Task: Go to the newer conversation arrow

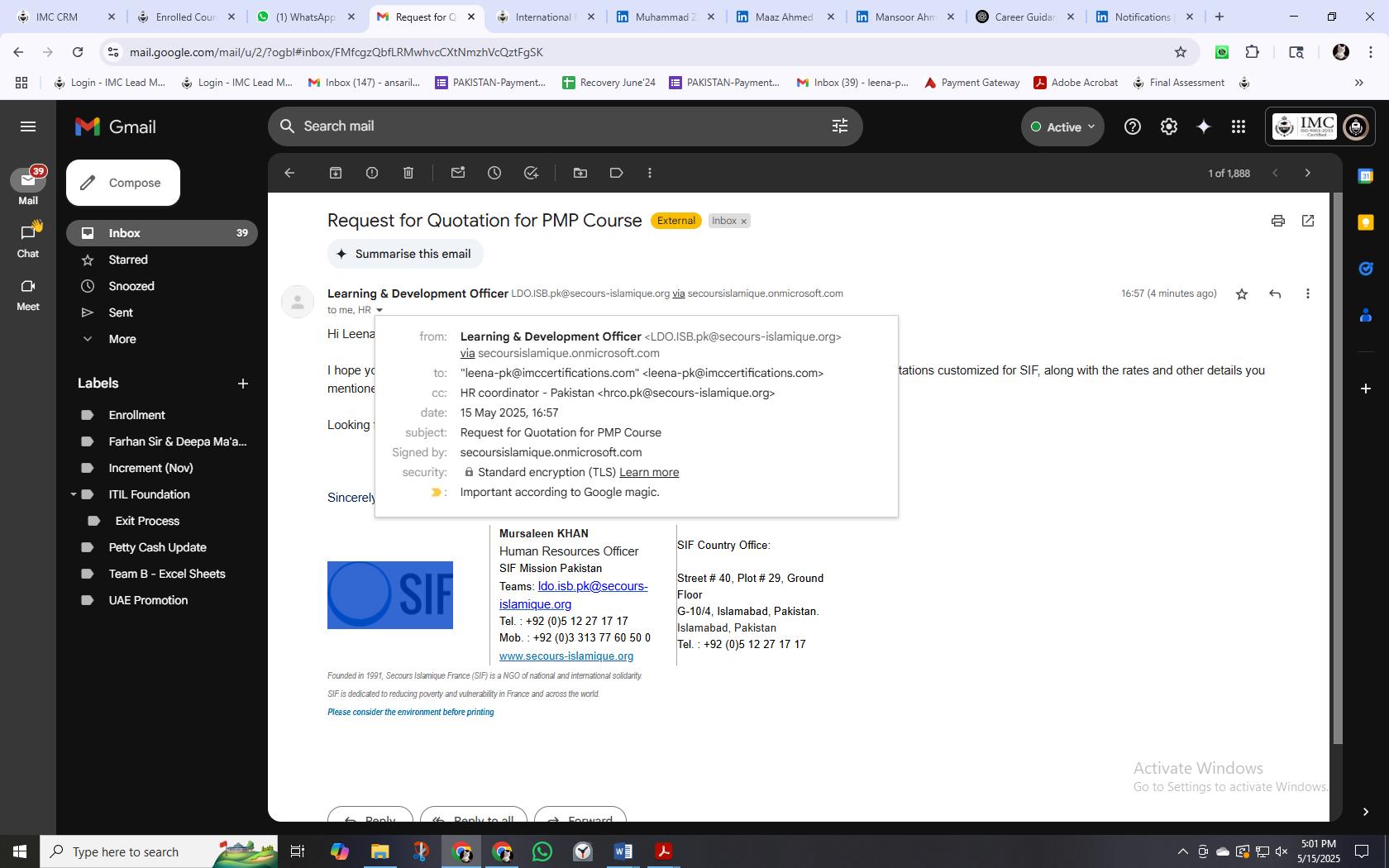Action: 1275,173
